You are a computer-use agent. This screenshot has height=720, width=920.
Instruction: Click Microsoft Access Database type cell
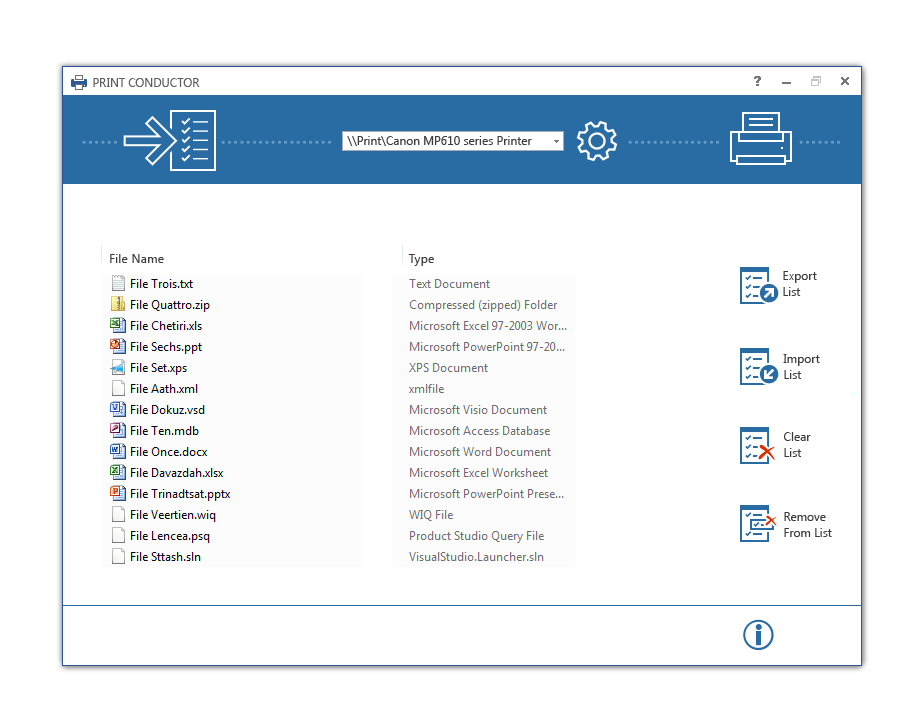[479, 431]
